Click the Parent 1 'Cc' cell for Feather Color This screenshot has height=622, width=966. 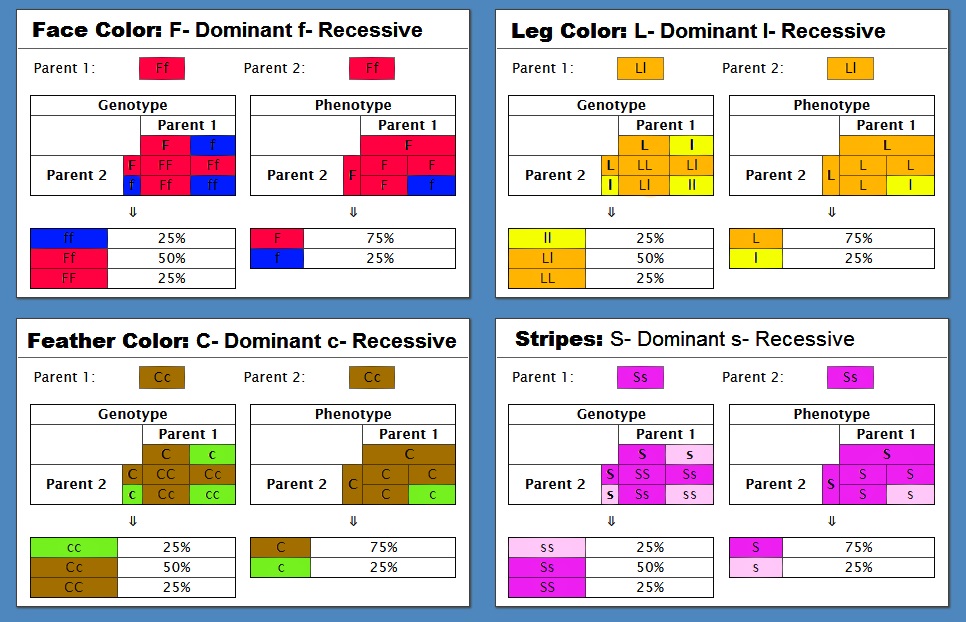161,377
